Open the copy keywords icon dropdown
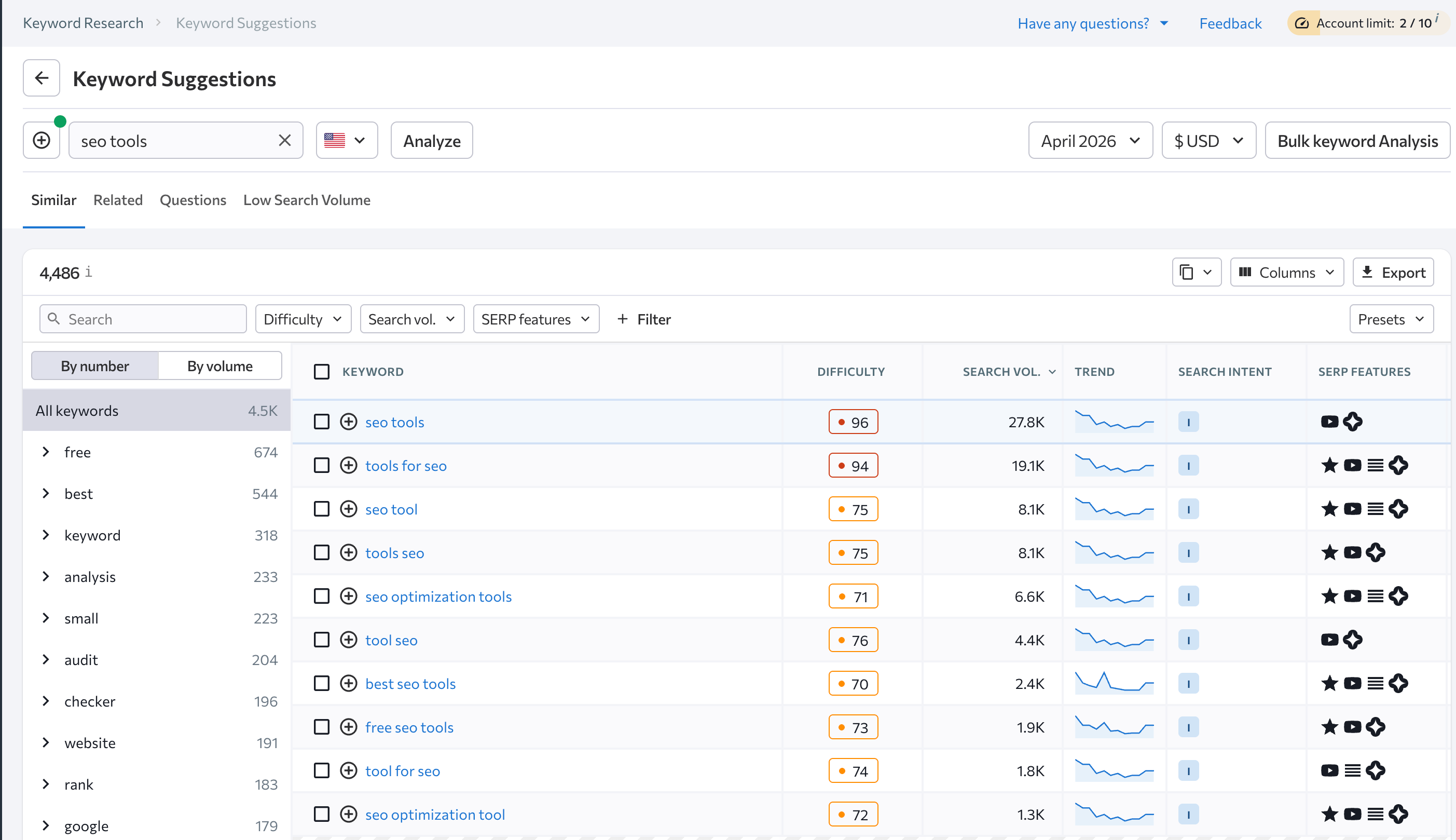 1197,273
